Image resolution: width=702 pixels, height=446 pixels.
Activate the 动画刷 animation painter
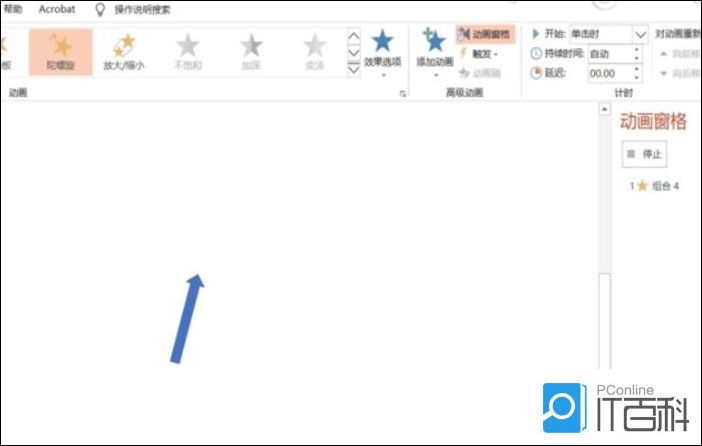[x=479, y=73]
